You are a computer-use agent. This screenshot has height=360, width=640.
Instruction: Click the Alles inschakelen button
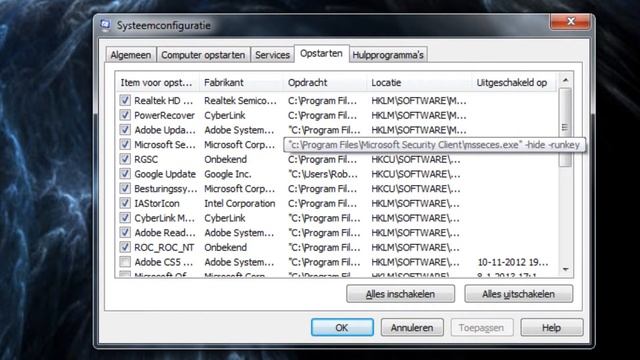tap(400, 294)
